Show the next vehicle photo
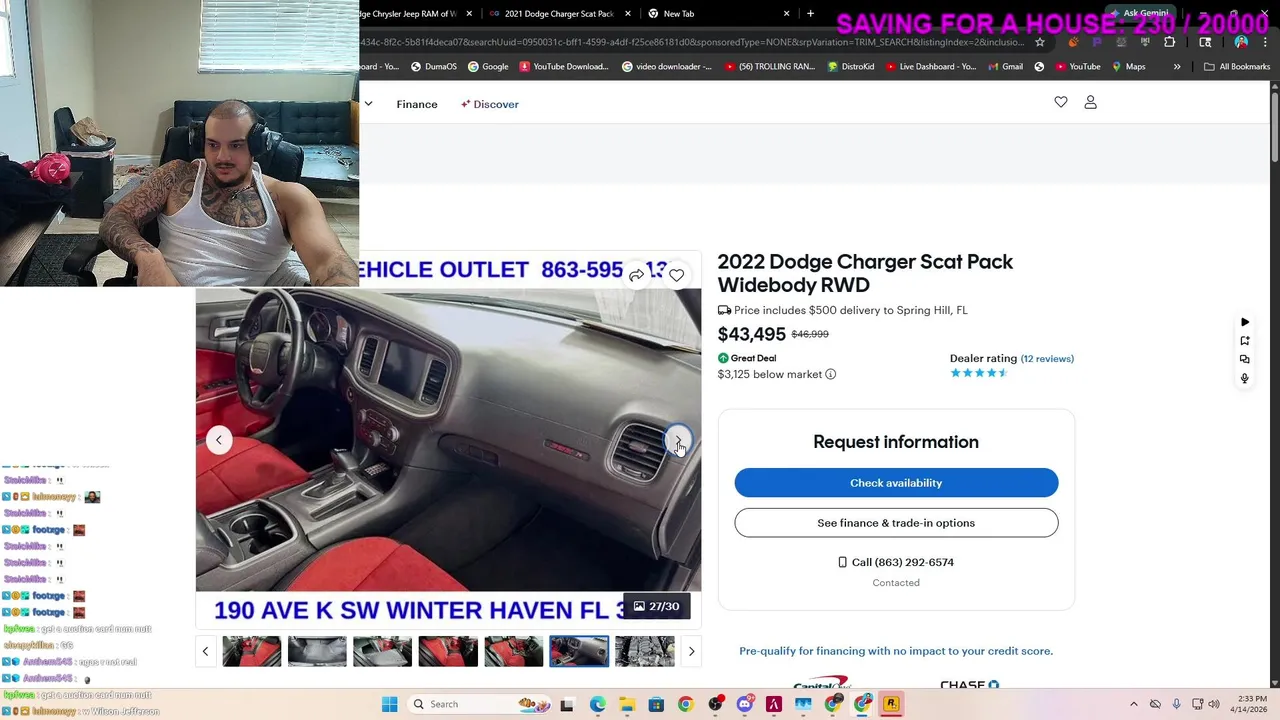Image resolution: width=1280 pixels, height=720 pixels. [x=678, y=440]
